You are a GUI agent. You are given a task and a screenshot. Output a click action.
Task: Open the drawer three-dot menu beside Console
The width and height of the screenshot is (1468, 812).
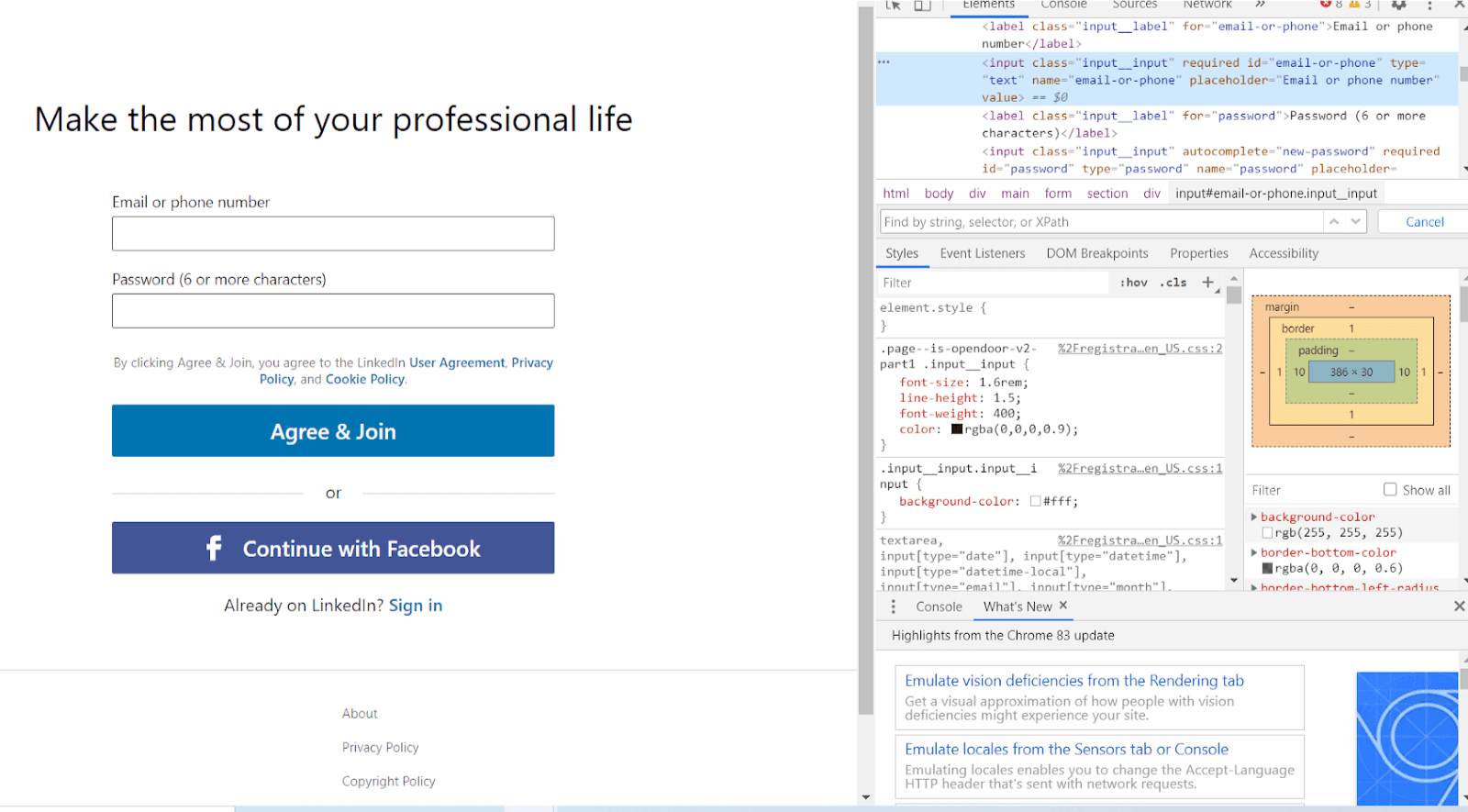pyautogui.click(x=893, y=606)
